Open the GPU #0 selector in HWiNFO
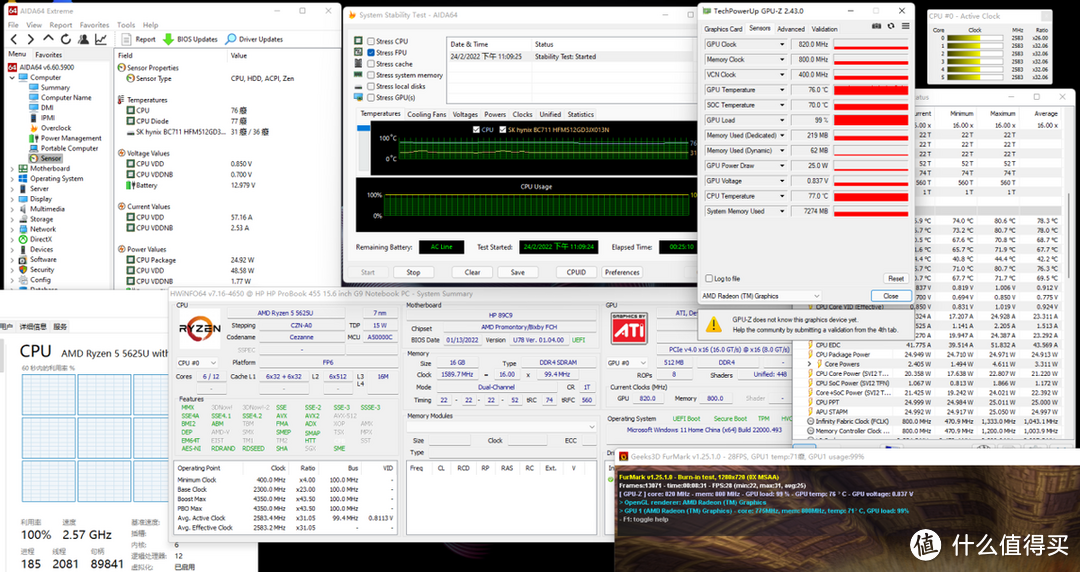The image size is (1080, 572). pyautogui.click(x=627, y=362)
